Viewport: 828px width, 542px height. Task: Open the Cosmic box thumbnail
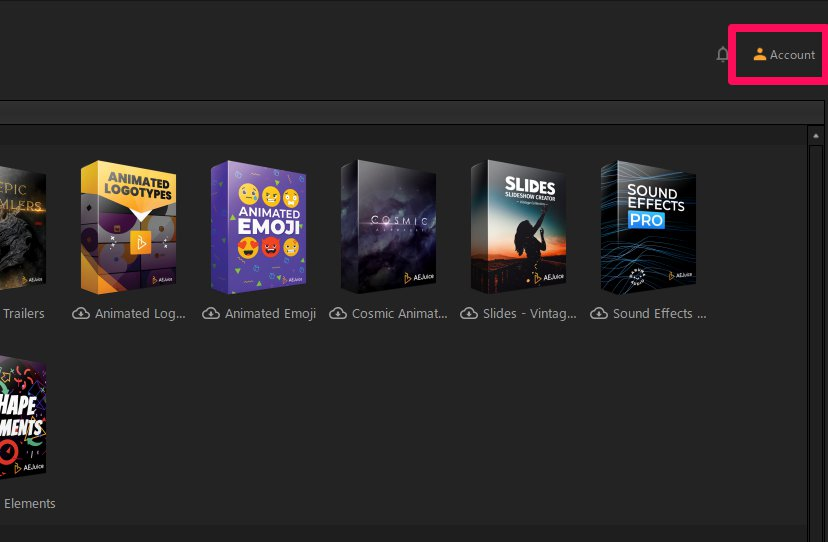pyautogui.click(x=388, y=227)
